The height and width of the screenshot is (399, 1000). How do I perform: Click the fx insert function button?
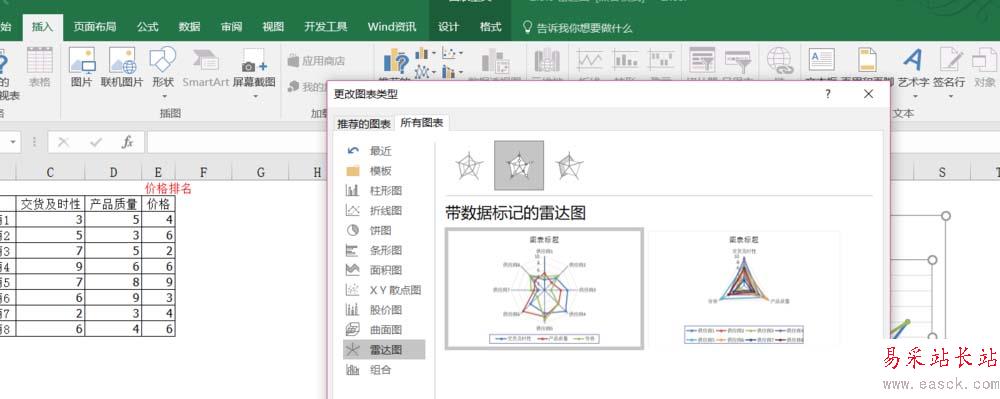(128, 142)
